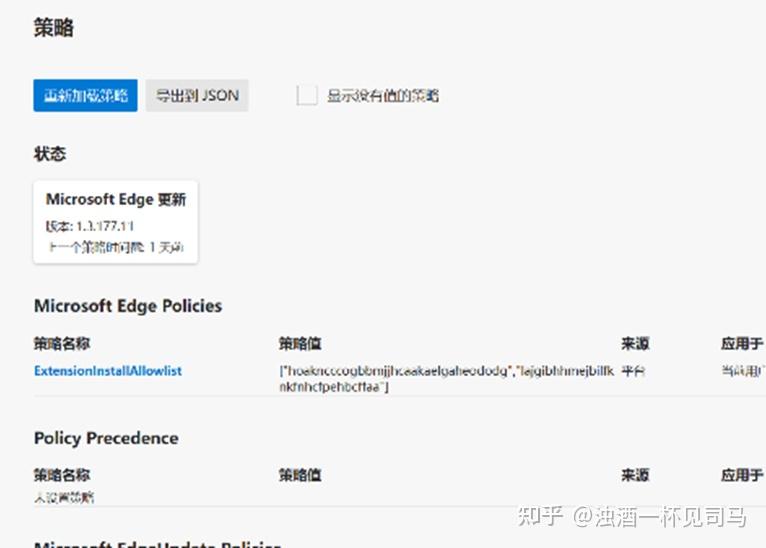Click 来源 column header under Edge Policies
This screenshot has height=548, width=766.
click(x=635, y=344)
